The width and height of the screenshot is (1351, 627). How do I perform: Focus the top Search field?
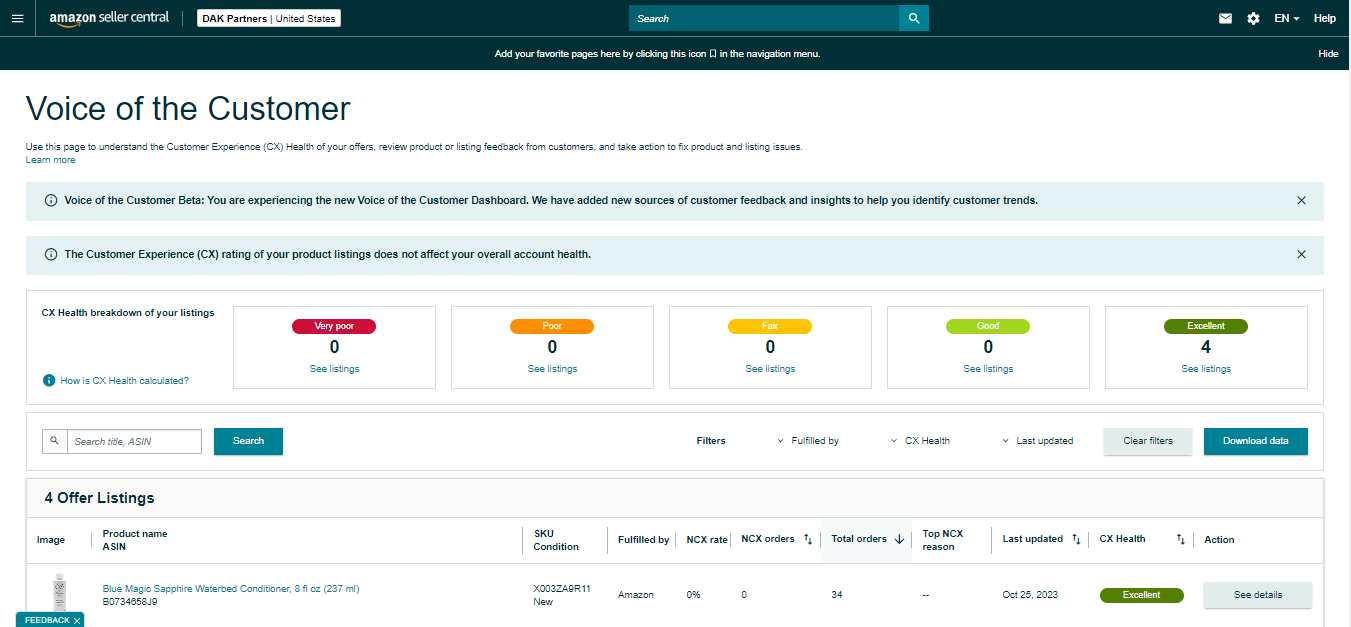point(764,18)
